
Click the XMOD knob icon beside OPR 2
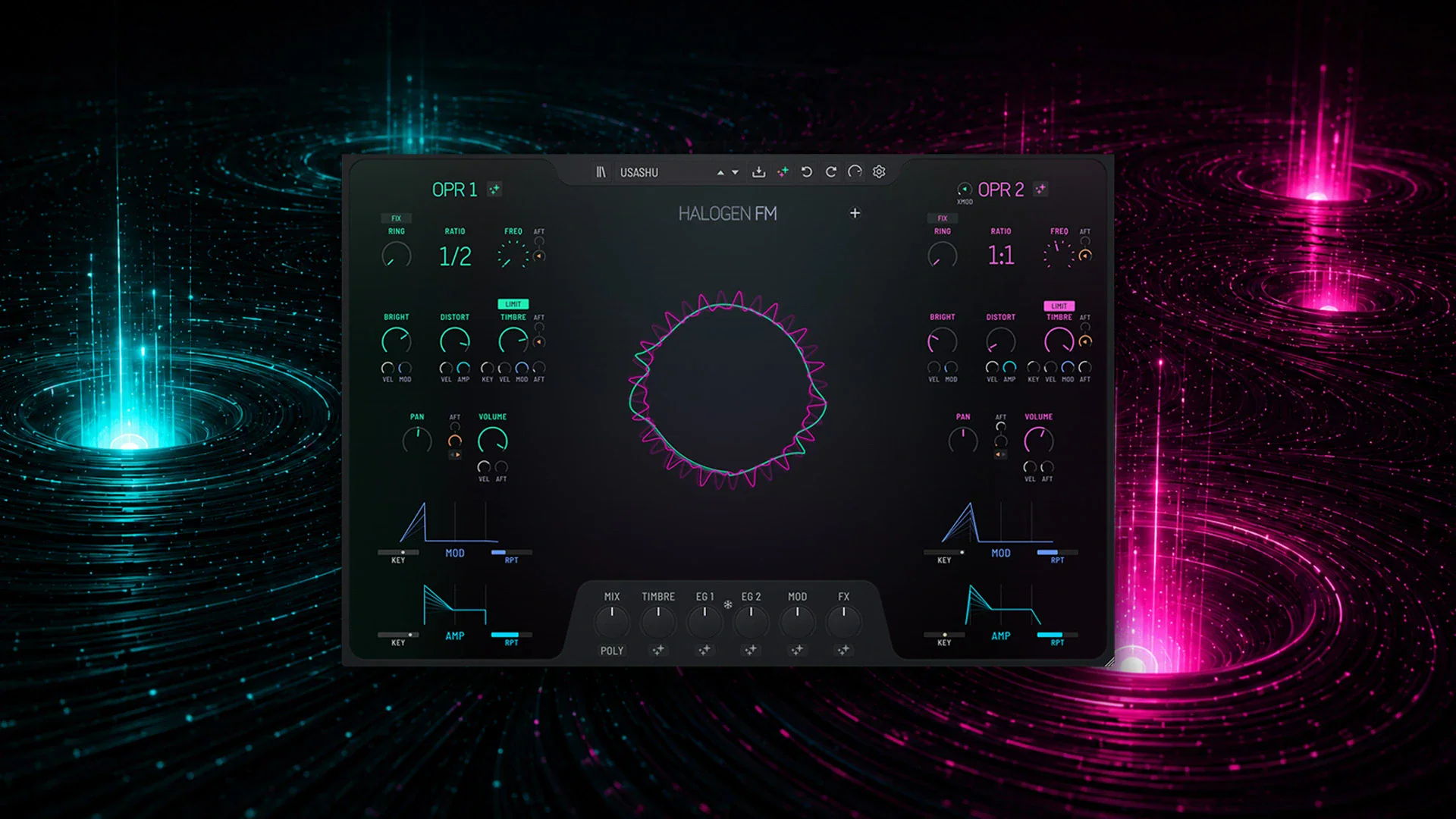[x=965, y=189]
